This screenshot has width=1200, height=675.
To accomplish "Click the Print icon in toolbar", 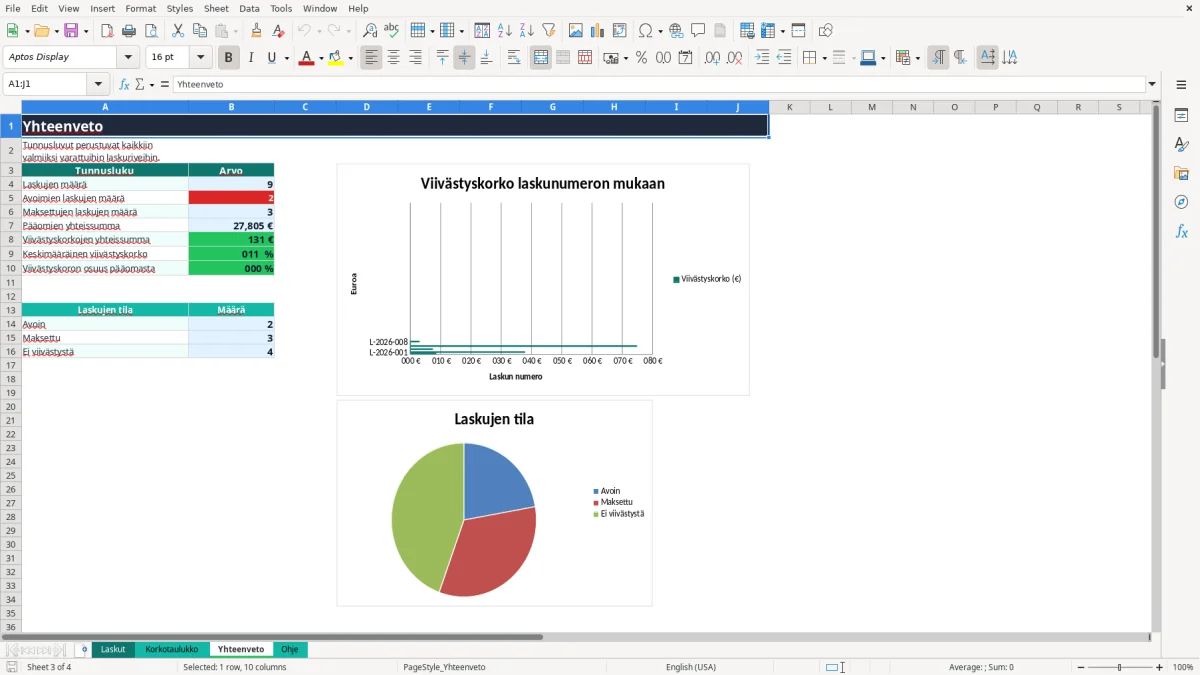I will (129, 31).
